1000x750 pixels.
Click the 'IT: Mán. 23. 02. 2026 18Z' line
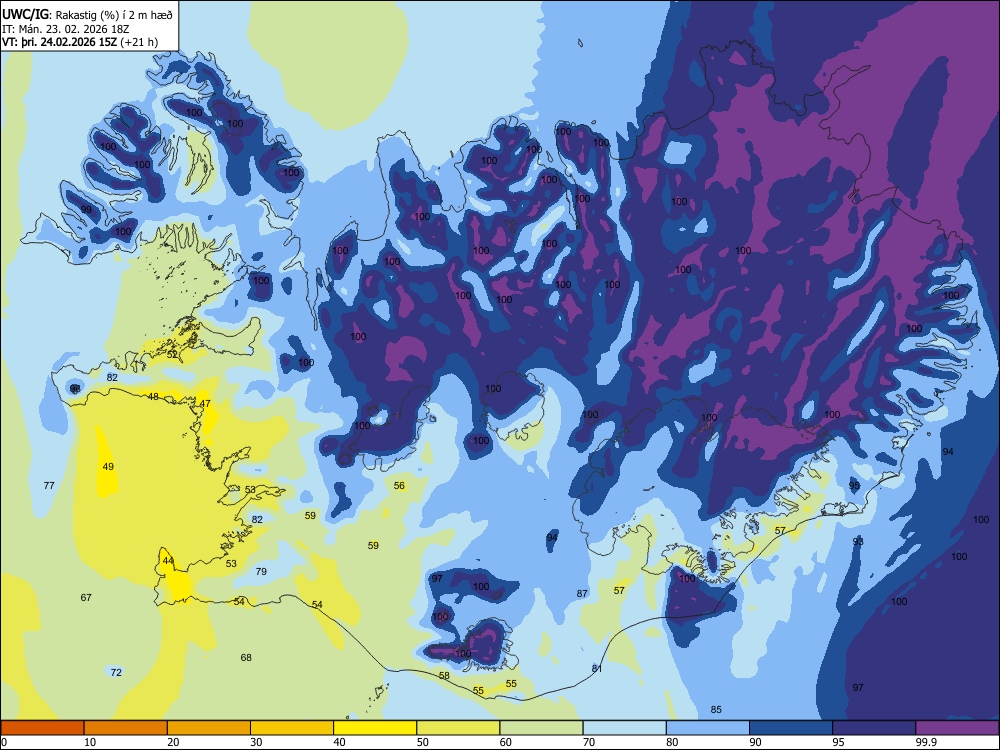66,29
